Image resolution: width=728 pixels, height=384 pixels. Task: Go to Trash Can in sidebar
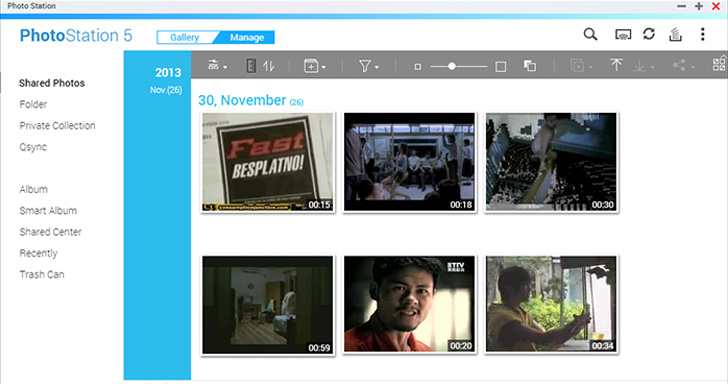pyautogui.click(x=42, y=274)
